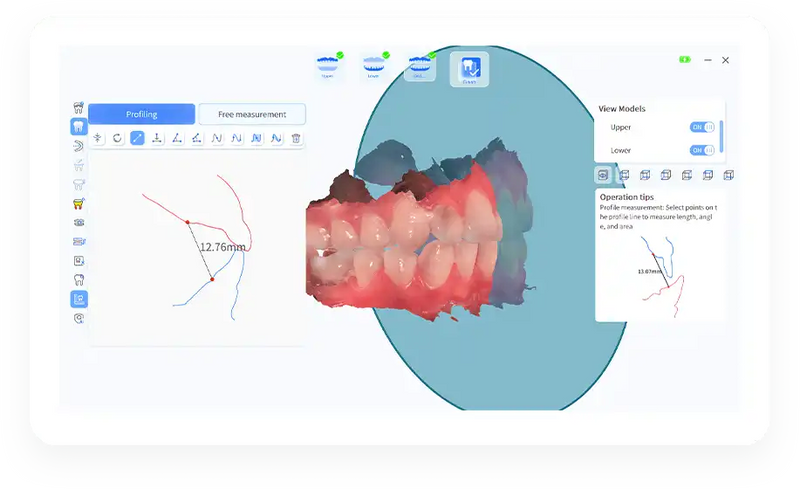Screen dimensions: 800x489
Task: Click the yellow and red colored tooth icon
Action: 79,204
